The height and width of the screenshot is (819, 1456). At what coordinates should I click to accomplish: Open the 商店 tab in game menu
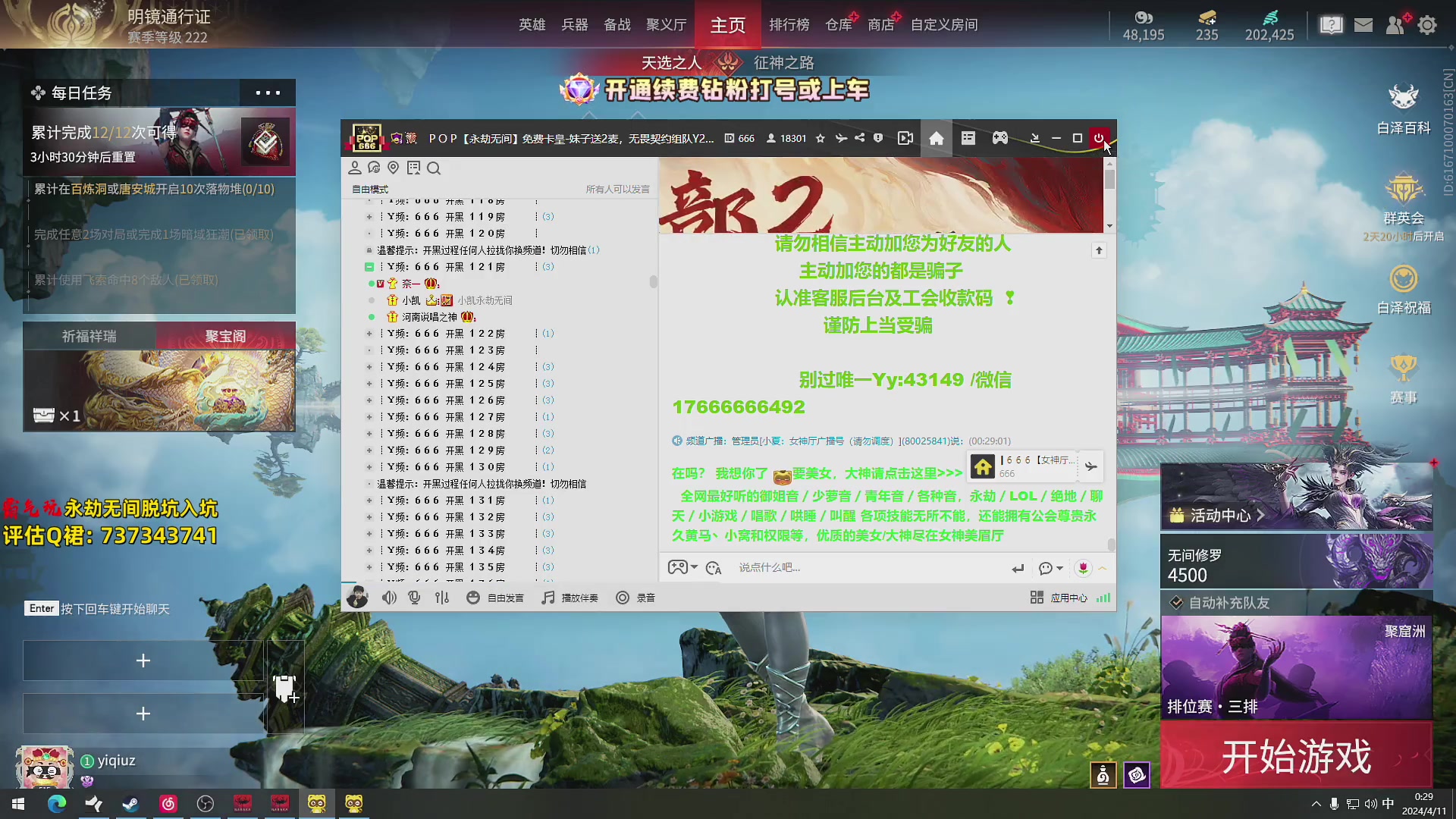point(881,24)
